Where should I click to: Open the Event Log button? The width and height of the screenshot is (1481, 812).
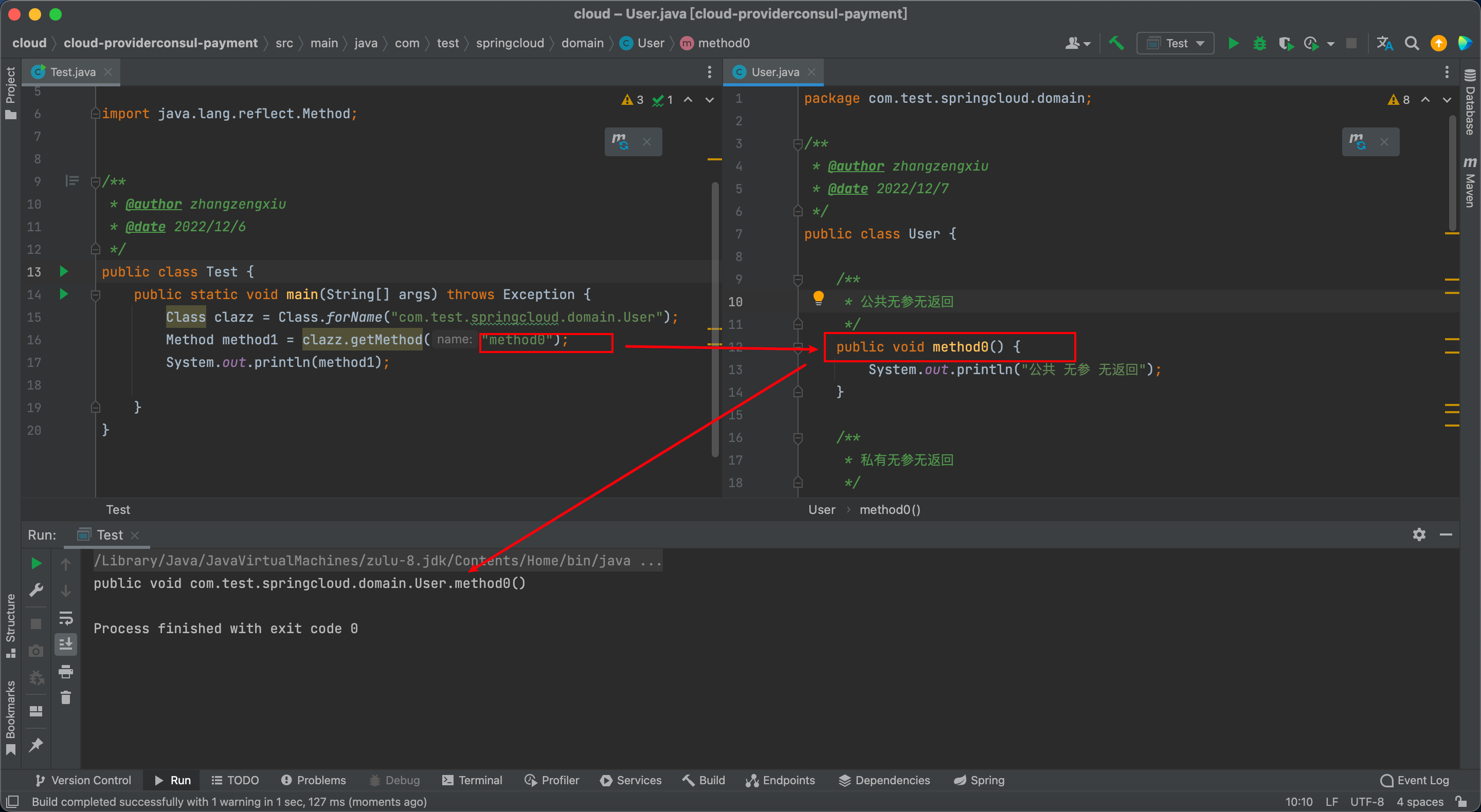coord(1414,780)
